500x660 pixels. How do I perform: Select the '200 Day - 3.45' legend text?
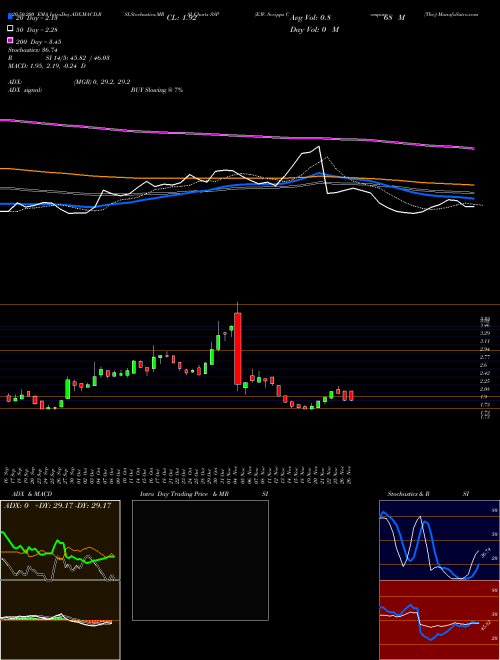tap(38, 42)
